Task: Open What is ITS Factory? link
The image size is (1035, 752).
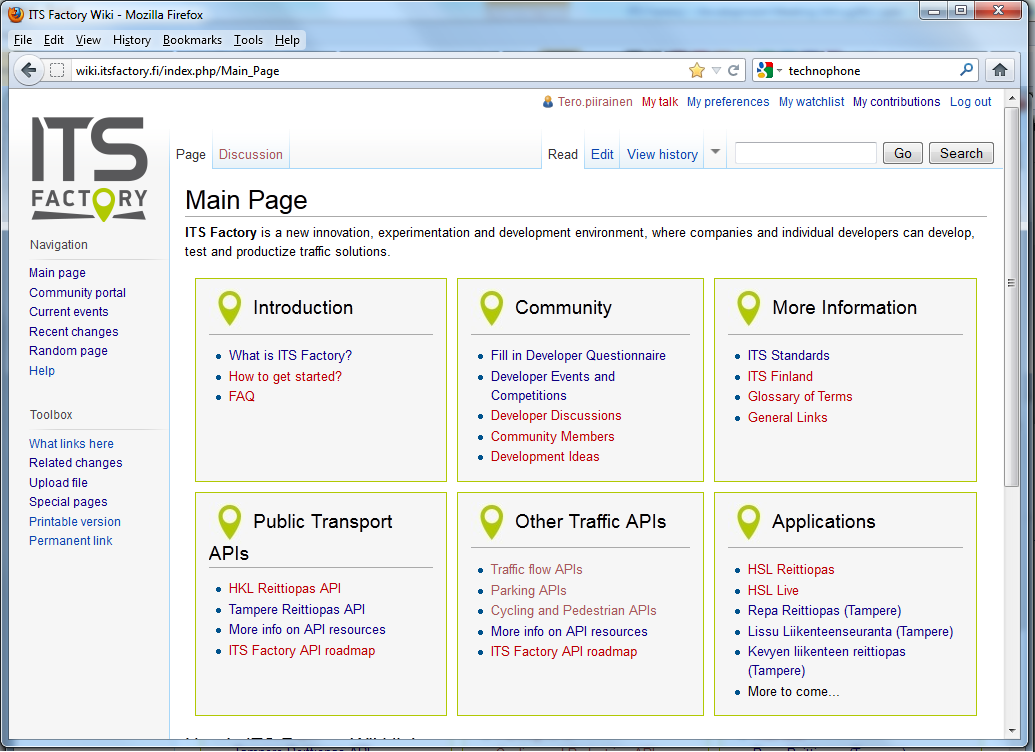Action: tap(290, 355)
